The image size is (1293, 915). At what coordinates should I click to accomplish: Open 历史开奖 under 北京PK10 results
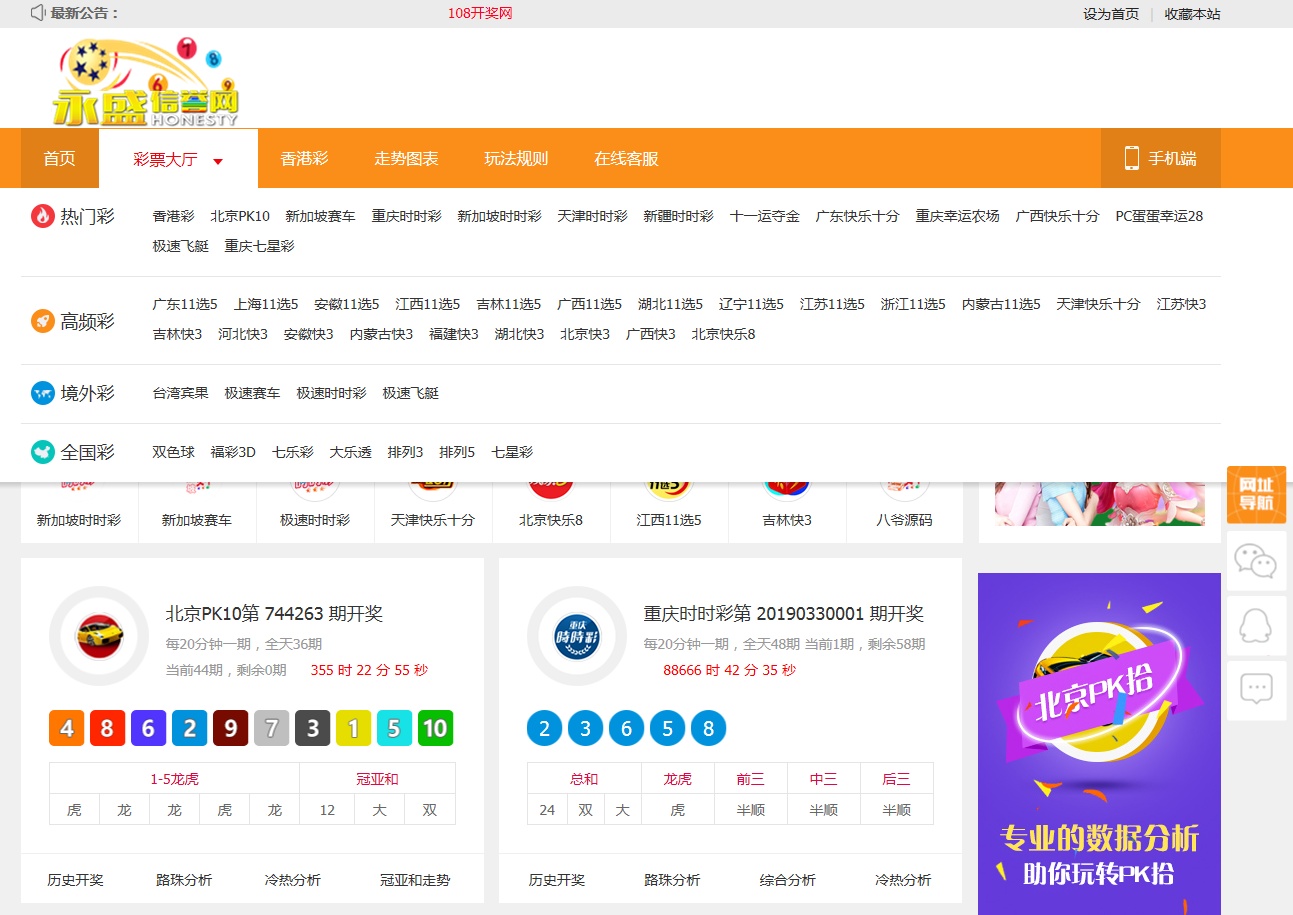(x=75, y=880)
